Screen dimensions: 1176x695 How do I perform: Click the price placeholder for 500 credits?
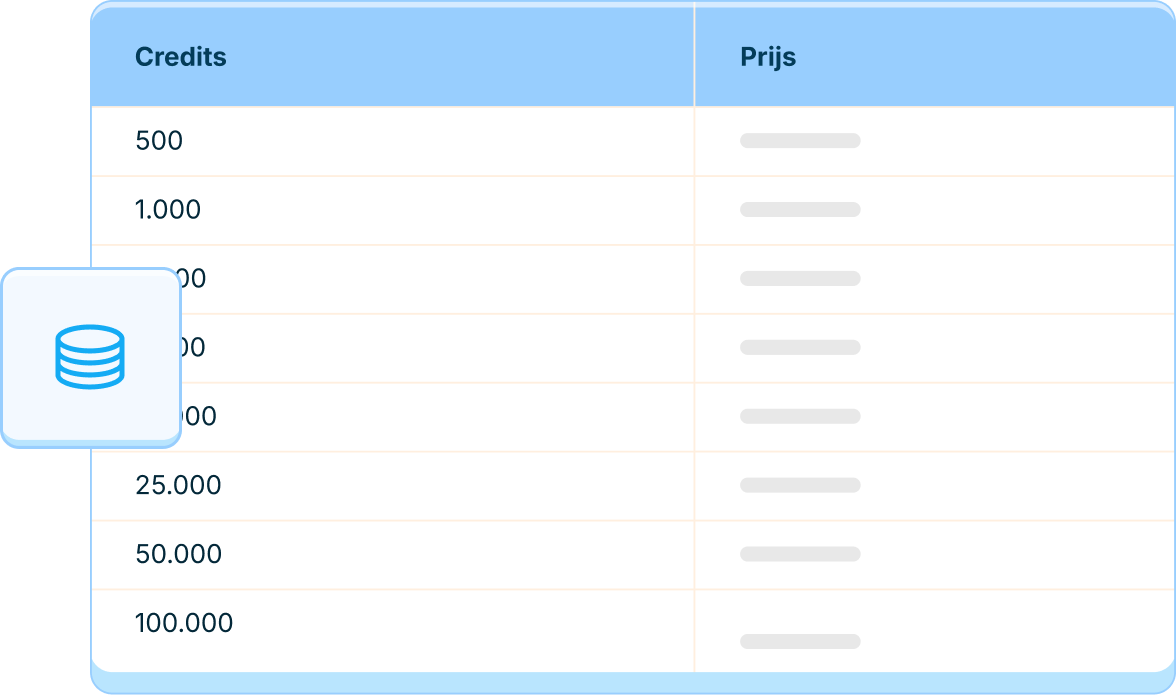[x=800, y=141]
